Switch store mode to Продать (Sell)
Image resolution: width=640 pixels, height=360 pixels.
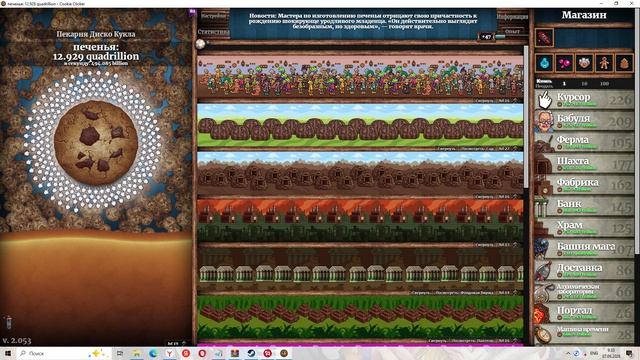[x=544, y=86]
